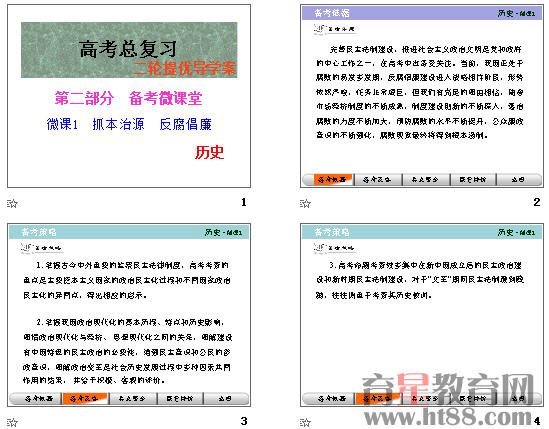Click the purple 备考策略 header in slide 2

pyautogui.click(x=422, y=13)
